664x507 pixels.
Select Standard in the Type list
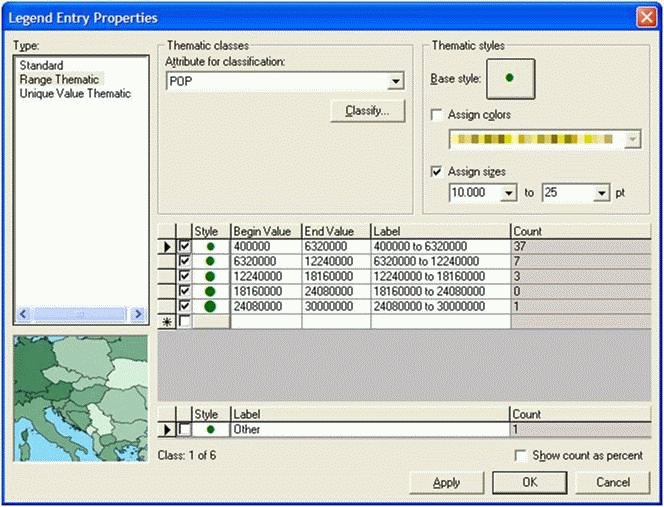pos(40,66)
